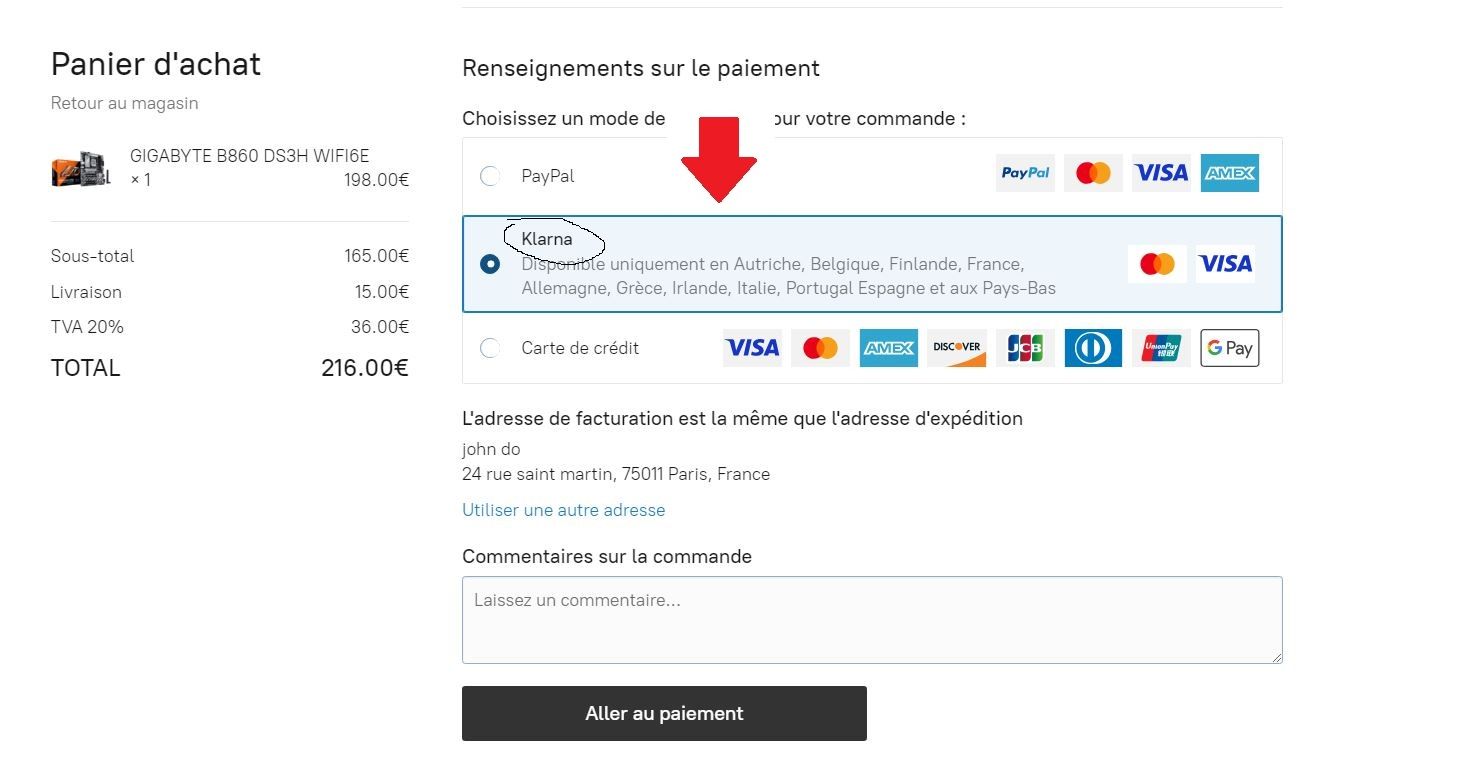Select the Carte de crédit radio button
The image size is (1462, 784).
(490, 348)
